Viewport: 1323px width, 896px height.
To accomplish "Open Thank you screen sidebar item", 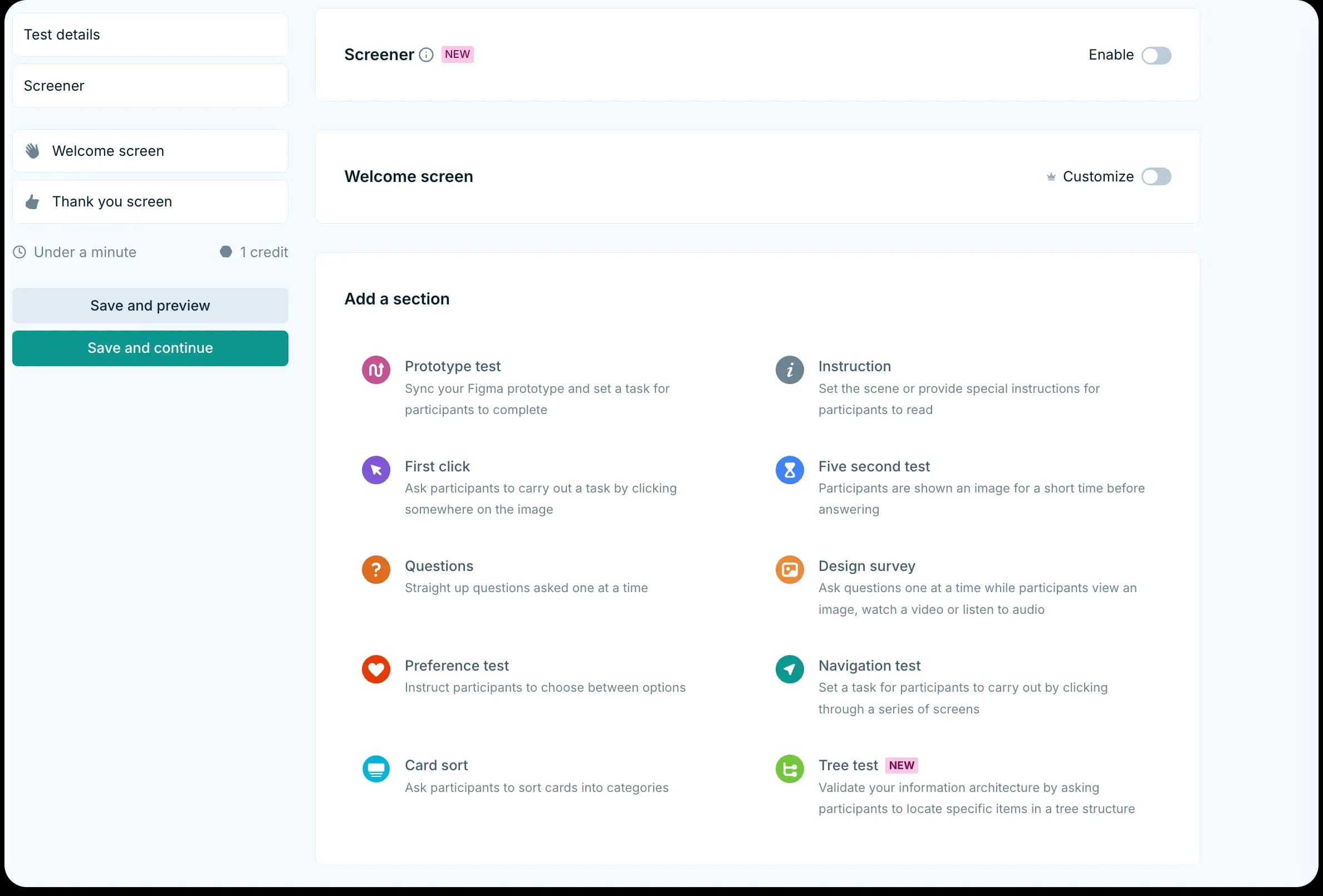I will tap(150, 202).
